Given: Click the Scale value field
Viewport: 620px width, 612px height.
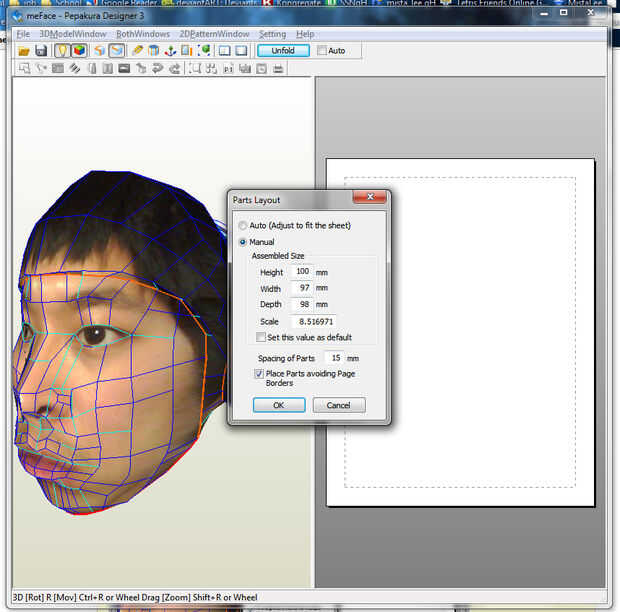Looking at the screenshot, I should click(x=314, y=321).
